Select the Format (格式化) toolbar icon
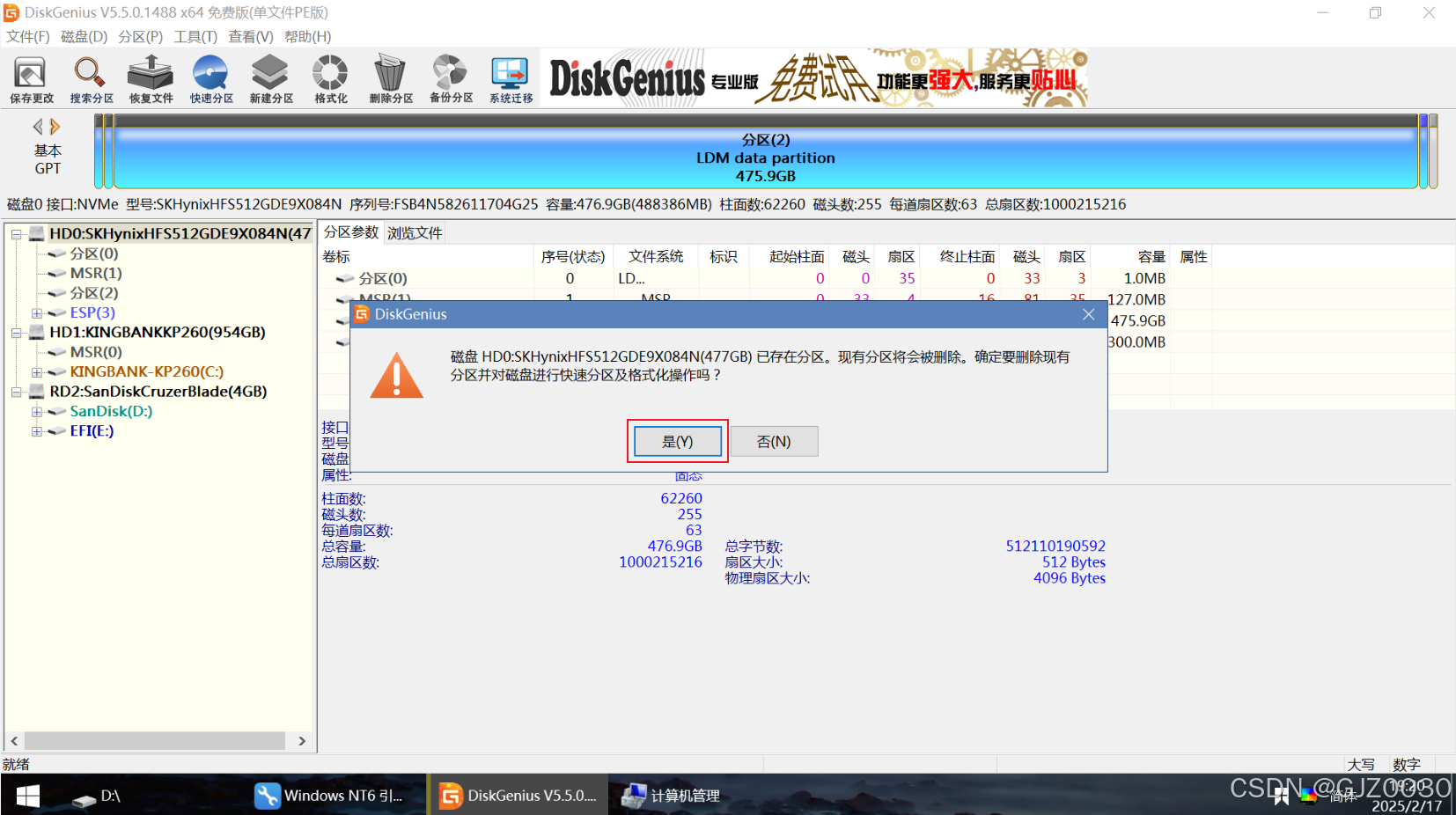Image resolution: width=1456 pixels, height=815 pixels. click(331, 79)
